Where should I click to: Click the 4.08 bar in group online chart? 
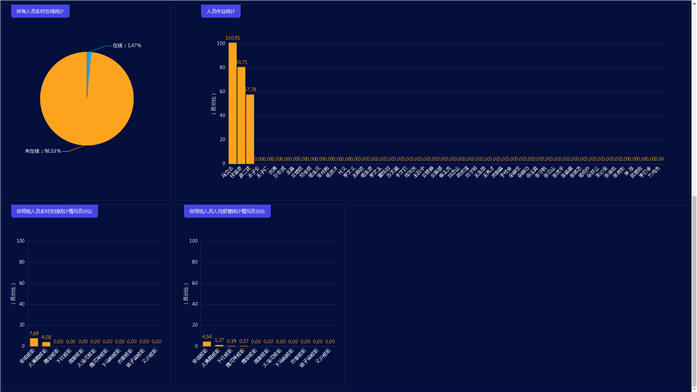[46, 344]
